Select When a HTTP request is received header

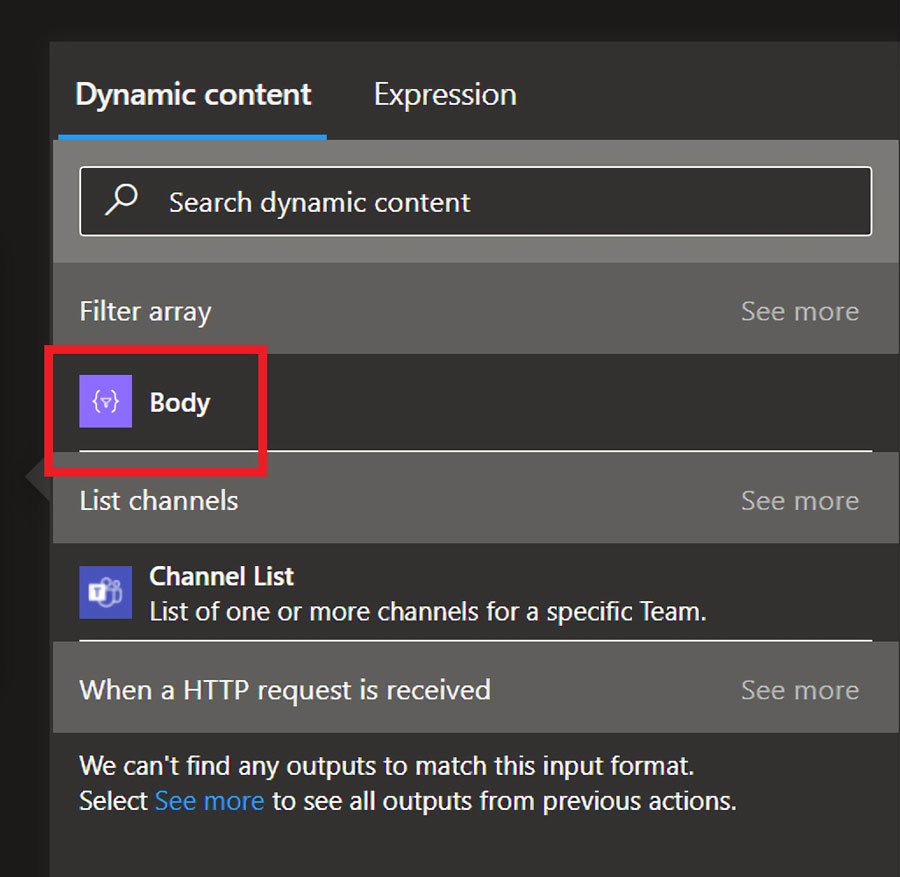click(x=285, y=690)
